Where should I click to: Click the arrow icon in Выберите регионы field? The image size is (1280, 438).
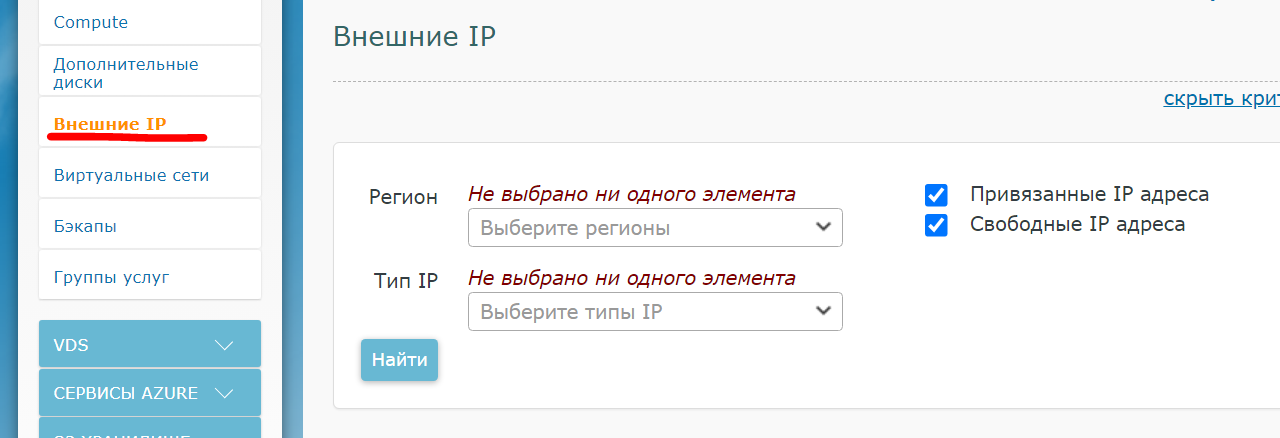823,227
